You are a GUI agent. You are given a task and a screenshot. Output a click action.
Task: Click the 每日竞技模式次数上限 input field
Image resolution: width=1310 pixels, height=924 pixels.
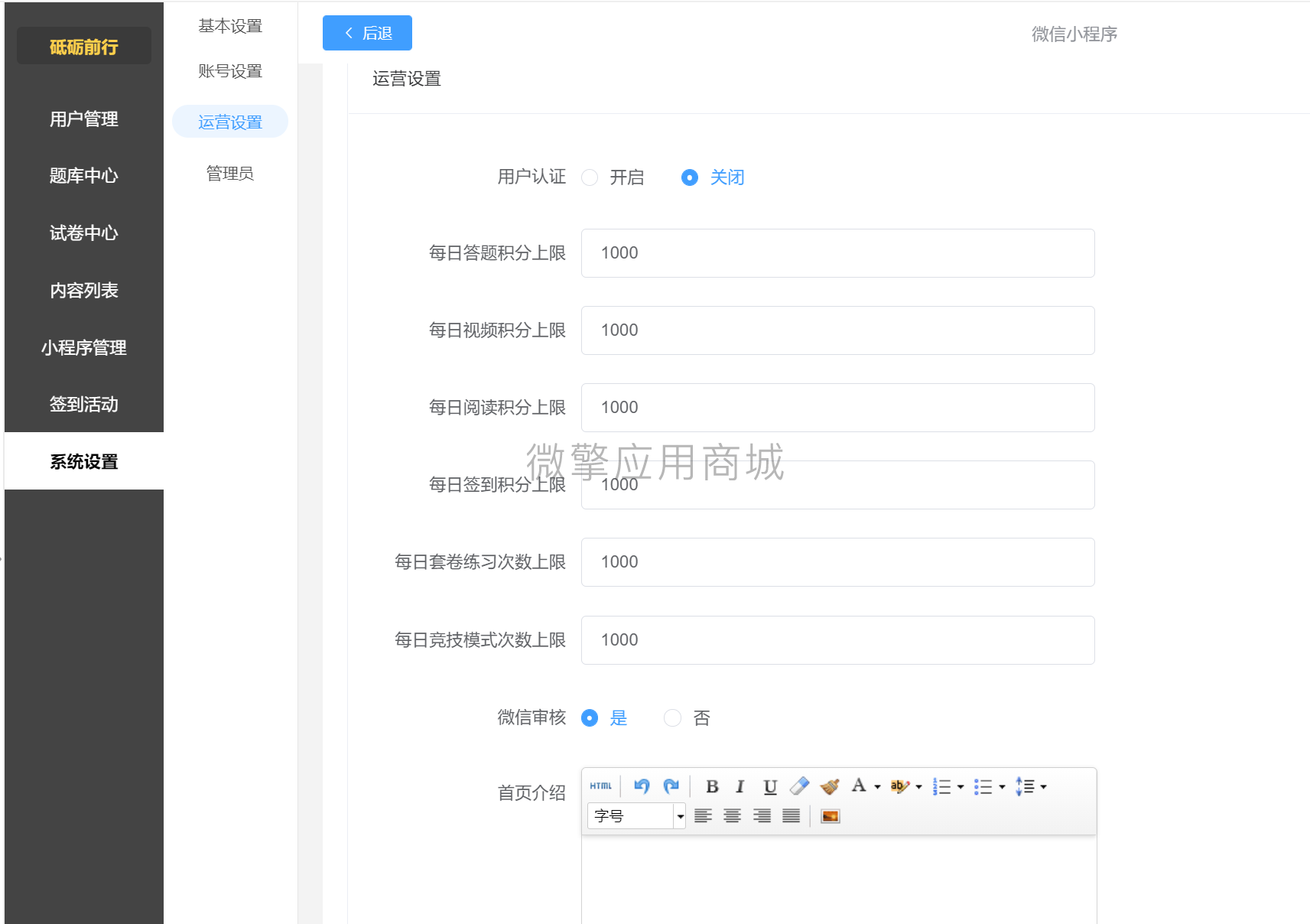click(x=838, y=640)
